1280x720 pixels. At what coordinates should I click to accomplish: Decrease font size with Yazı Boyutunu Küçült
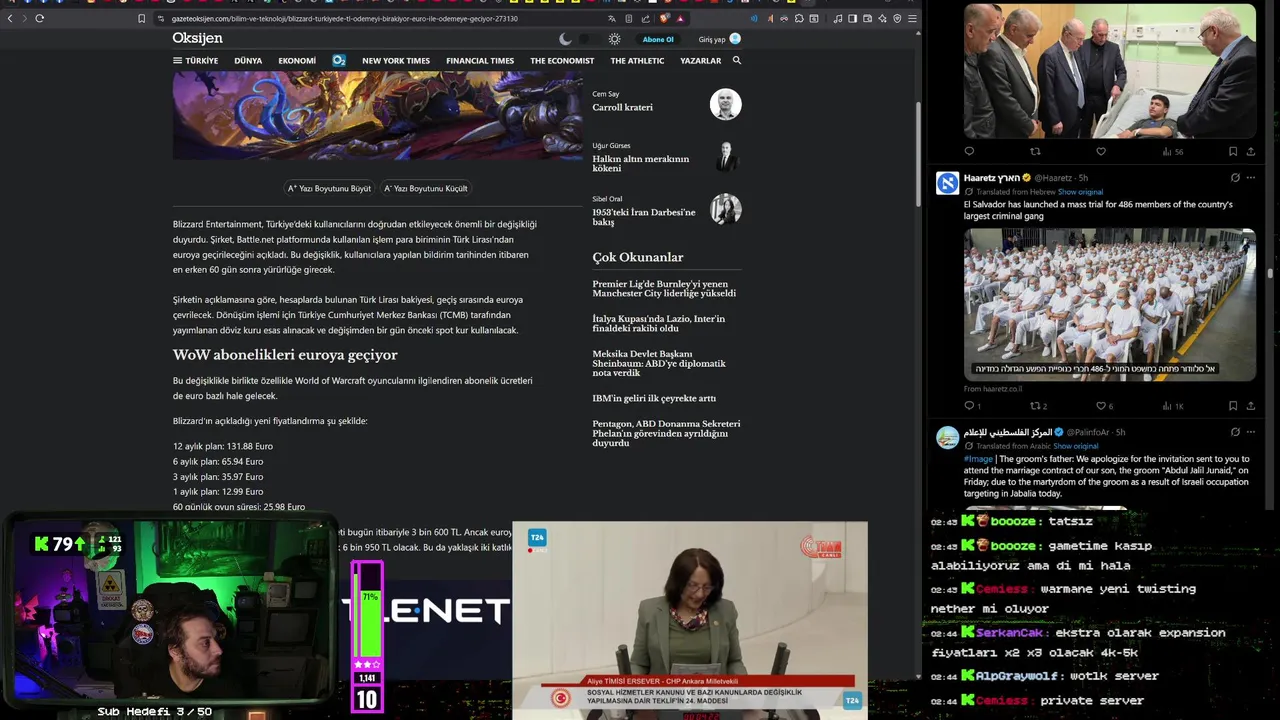click(x=426, y=188)
